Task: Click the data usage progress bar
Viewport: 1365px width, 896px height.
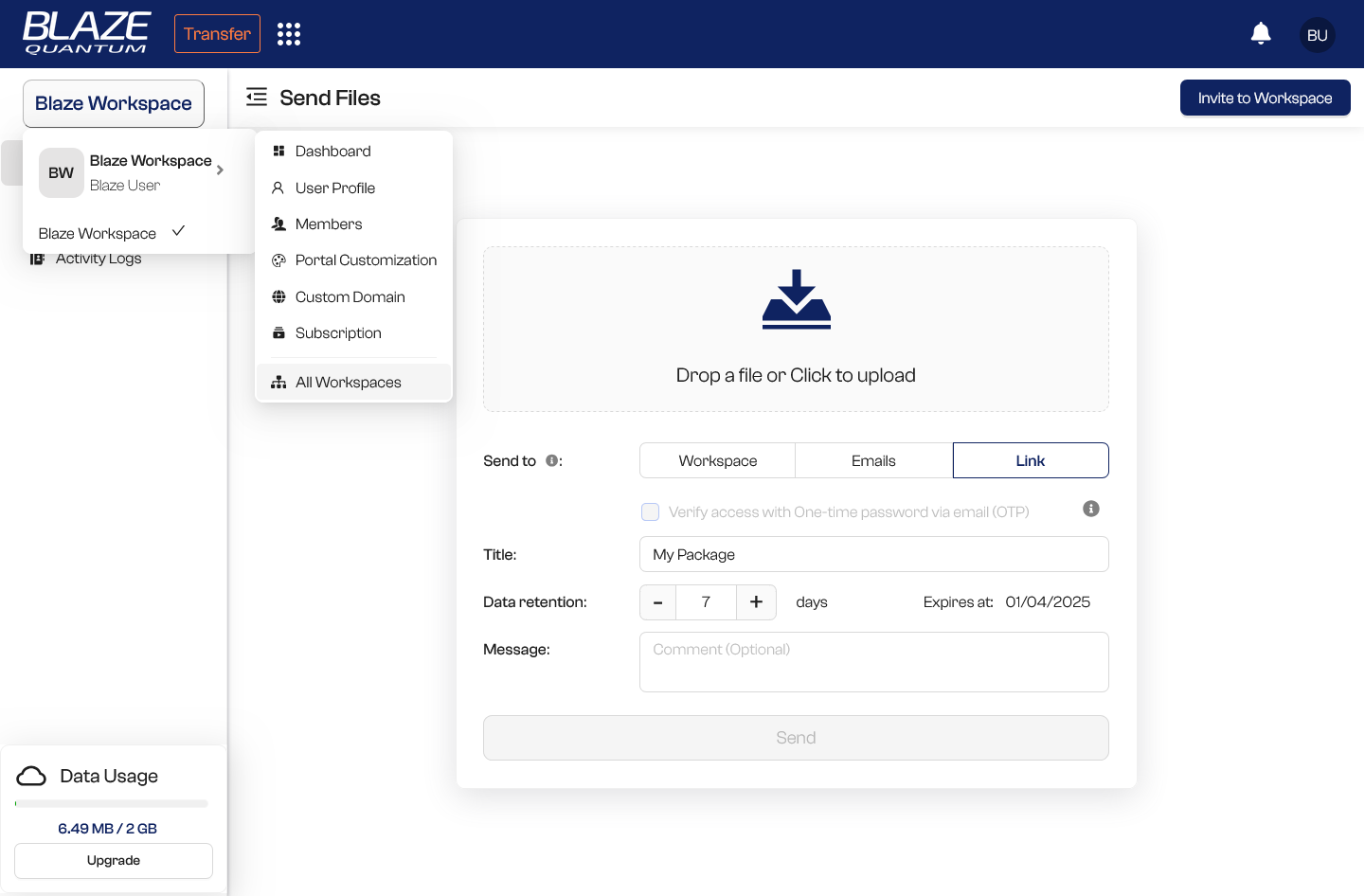Action: click(112, 804)
